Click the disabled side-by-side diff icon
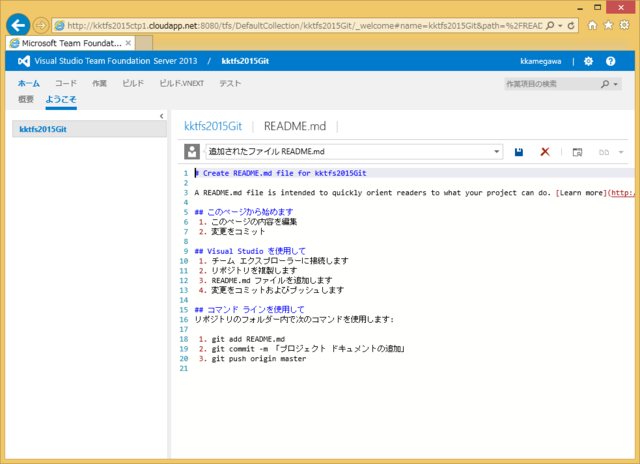The height and width of the screenshot is (464, 640). point(604,152)
